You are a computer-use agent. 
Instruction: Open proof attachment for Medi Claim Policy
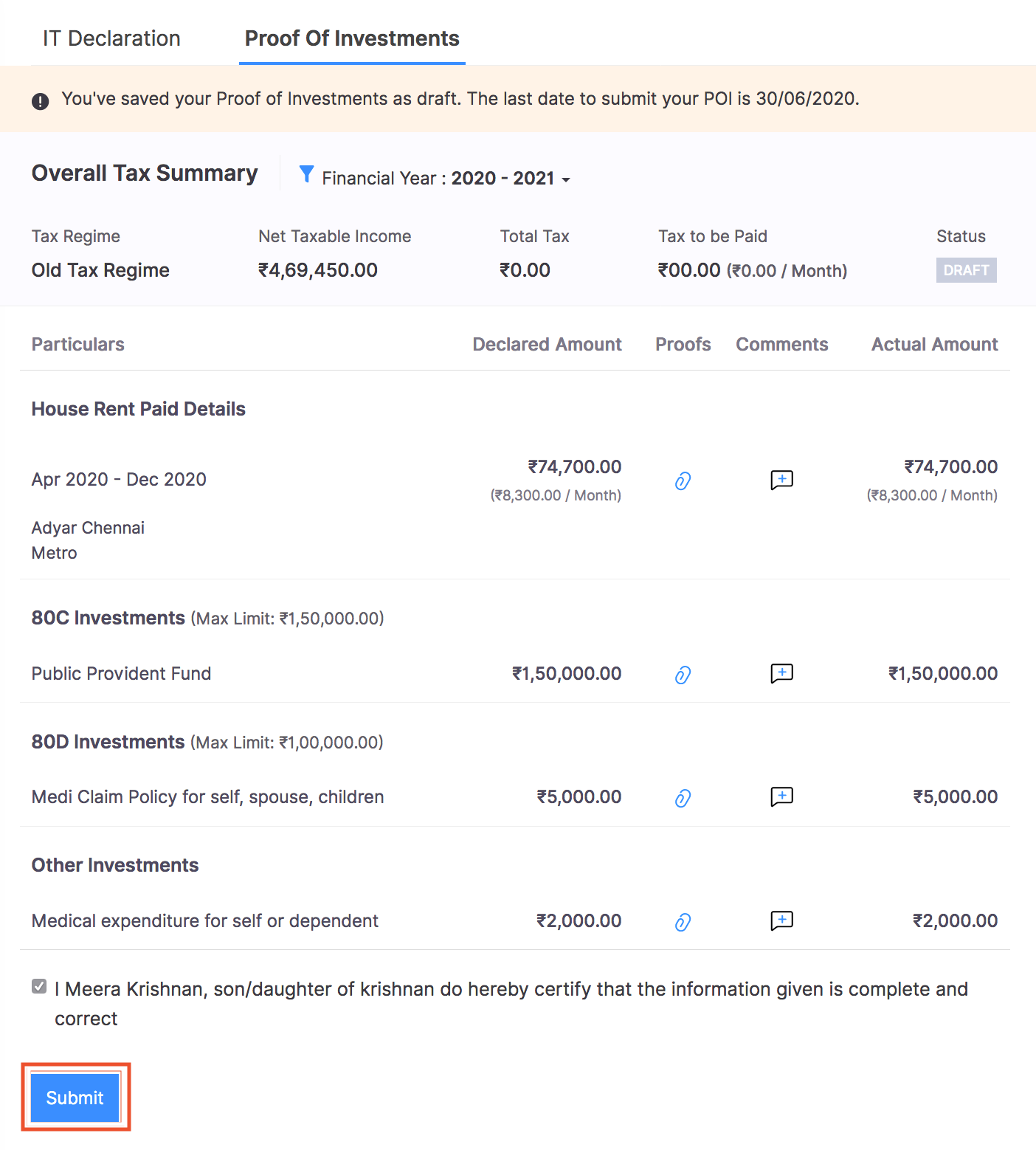pos(683,798)
